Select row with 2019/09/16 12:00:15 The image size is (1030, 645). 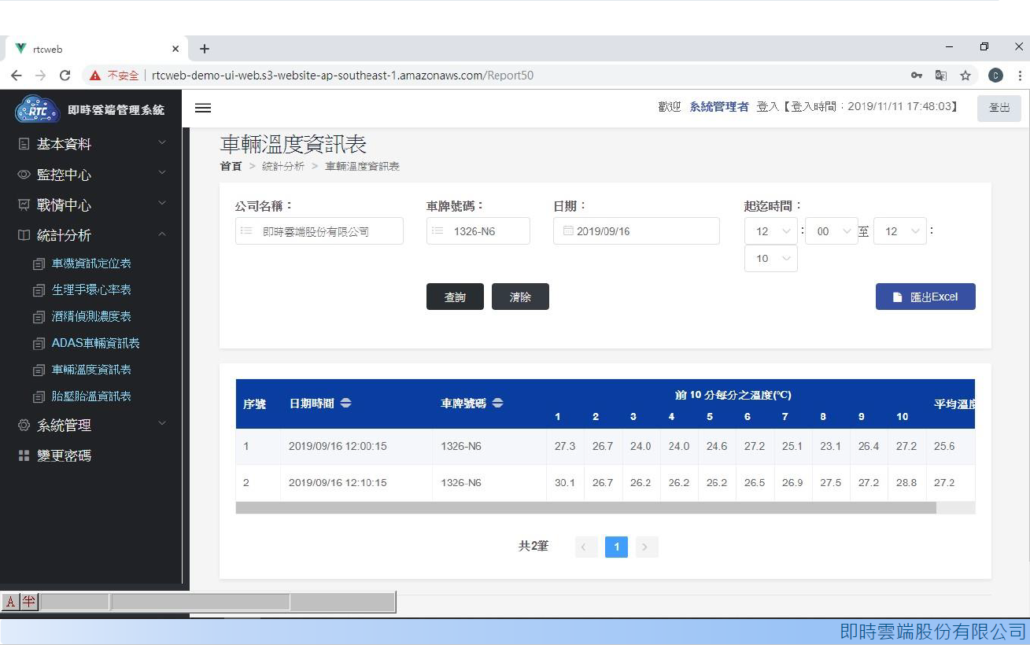point(605,446)
